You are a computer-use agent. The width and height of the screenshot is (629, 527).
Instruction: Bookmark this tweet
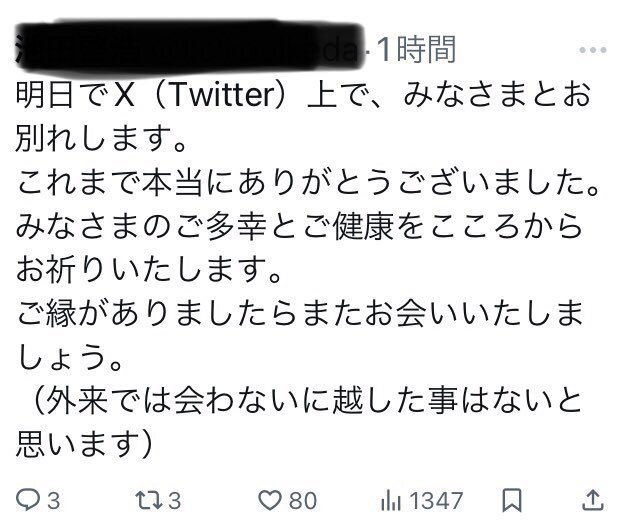coord(512,500)
